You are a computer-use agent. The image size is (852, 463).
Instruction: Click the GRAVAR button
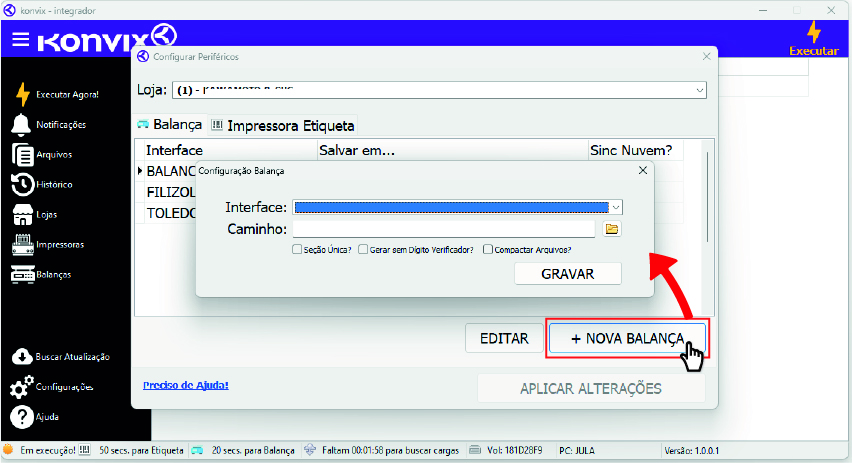(x=568, y=274)
